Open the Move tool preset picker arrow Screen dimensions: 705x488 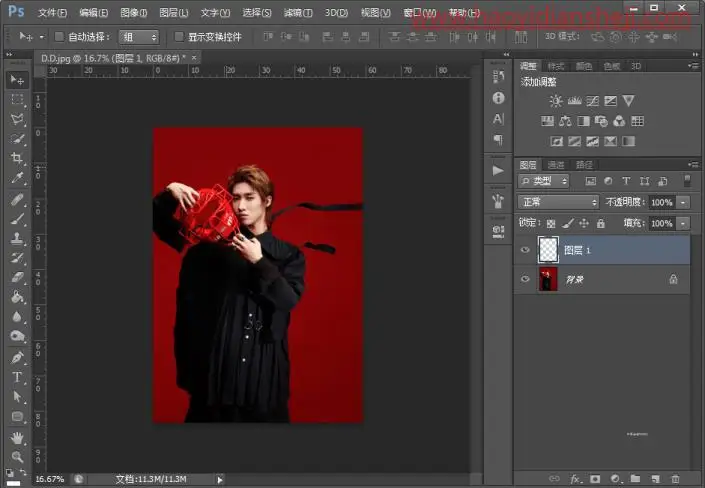42,37
